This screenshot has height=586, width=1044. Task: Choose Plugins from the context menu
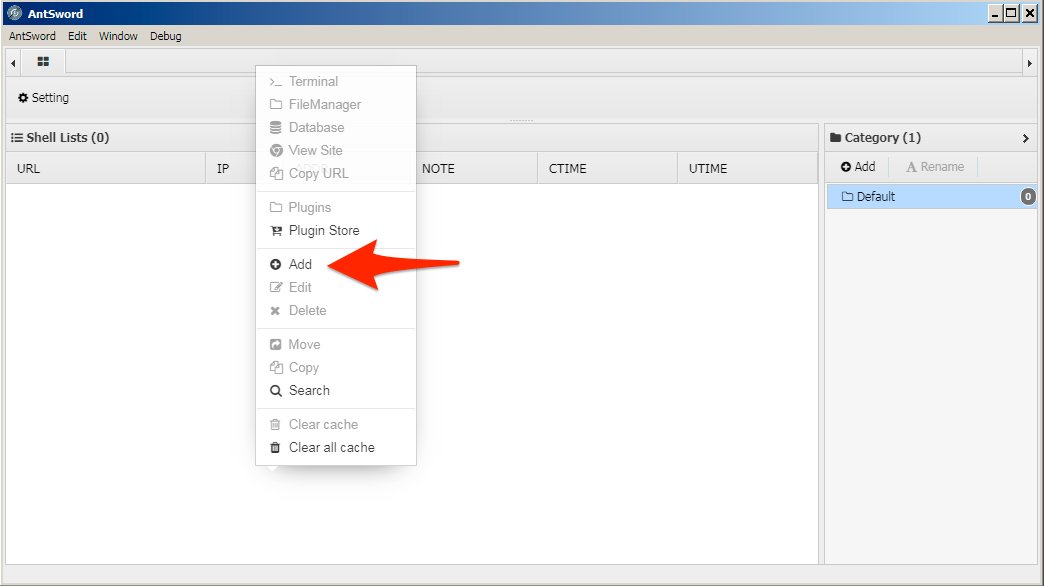click(336, 207)
